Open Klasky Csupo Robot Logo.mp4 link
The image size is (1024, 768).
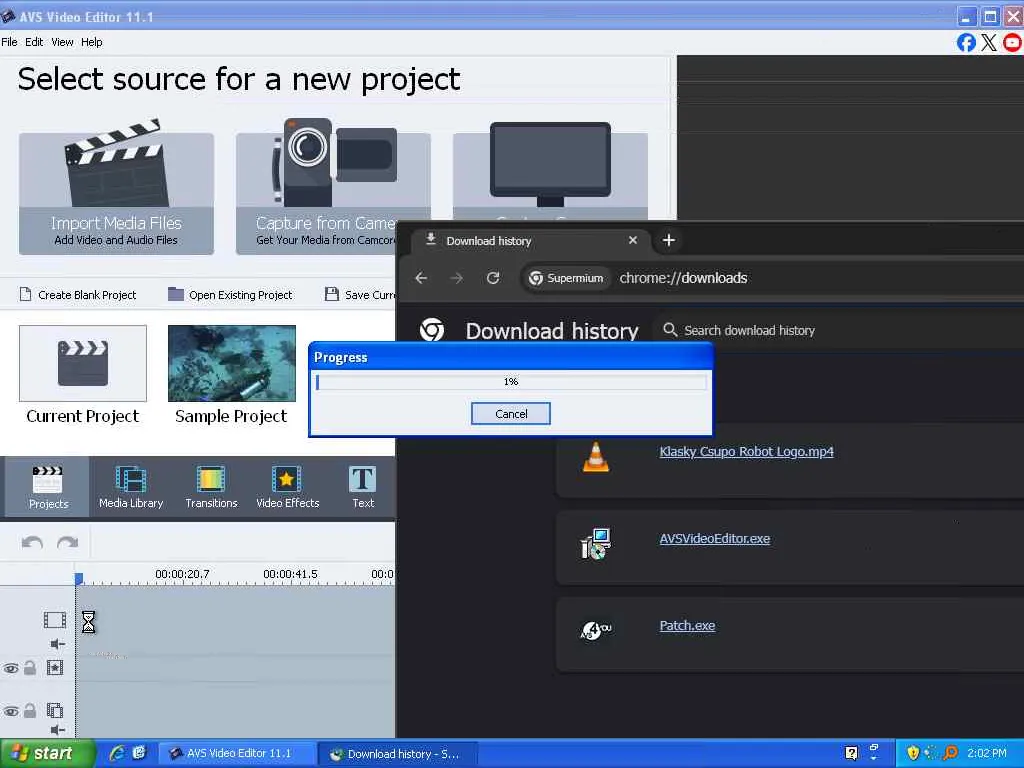(x=746, y=451)
